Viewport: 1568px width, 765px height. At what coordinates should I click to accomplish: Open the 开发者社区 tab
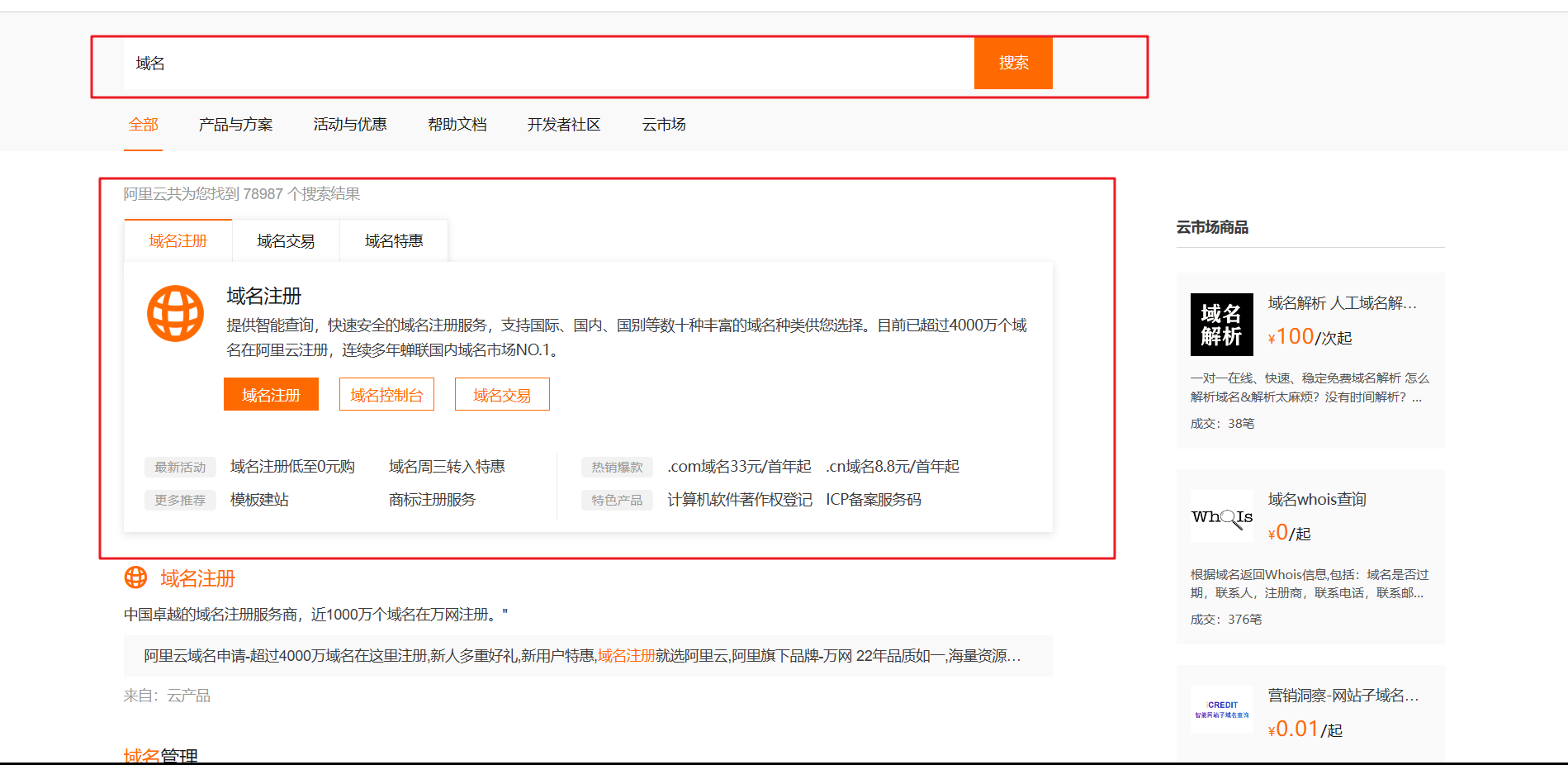[x=564, y=125]
